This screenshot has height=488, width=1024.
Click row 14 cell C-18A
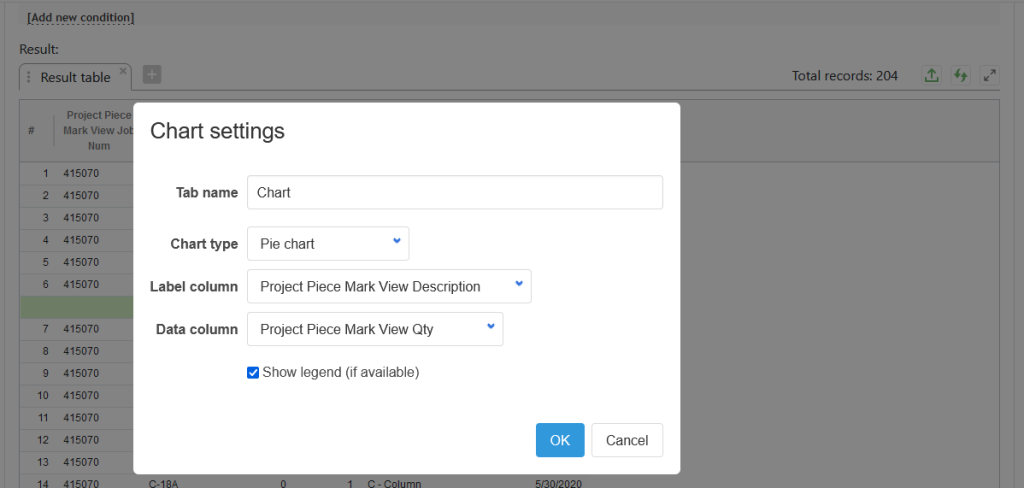(x=165, y=483)
